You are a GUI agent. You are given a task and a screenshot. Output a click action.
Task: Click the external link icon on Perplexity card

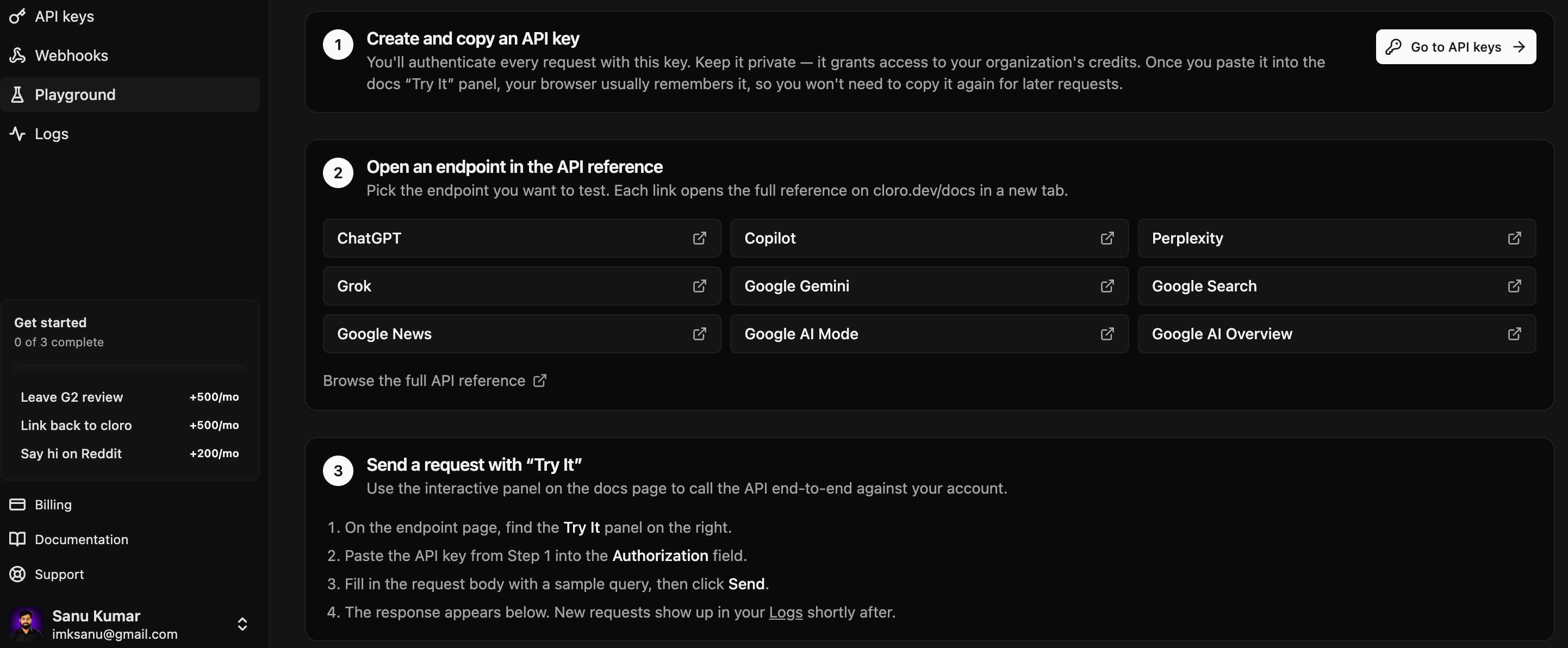coord(1514,238)
